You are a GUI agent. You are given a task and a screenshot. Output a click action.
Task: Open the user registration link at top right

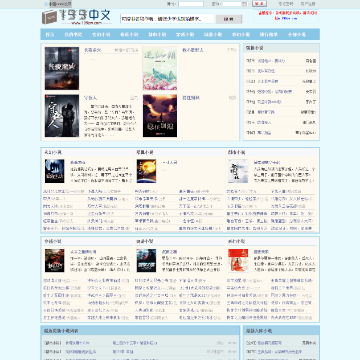click(308, 4)
